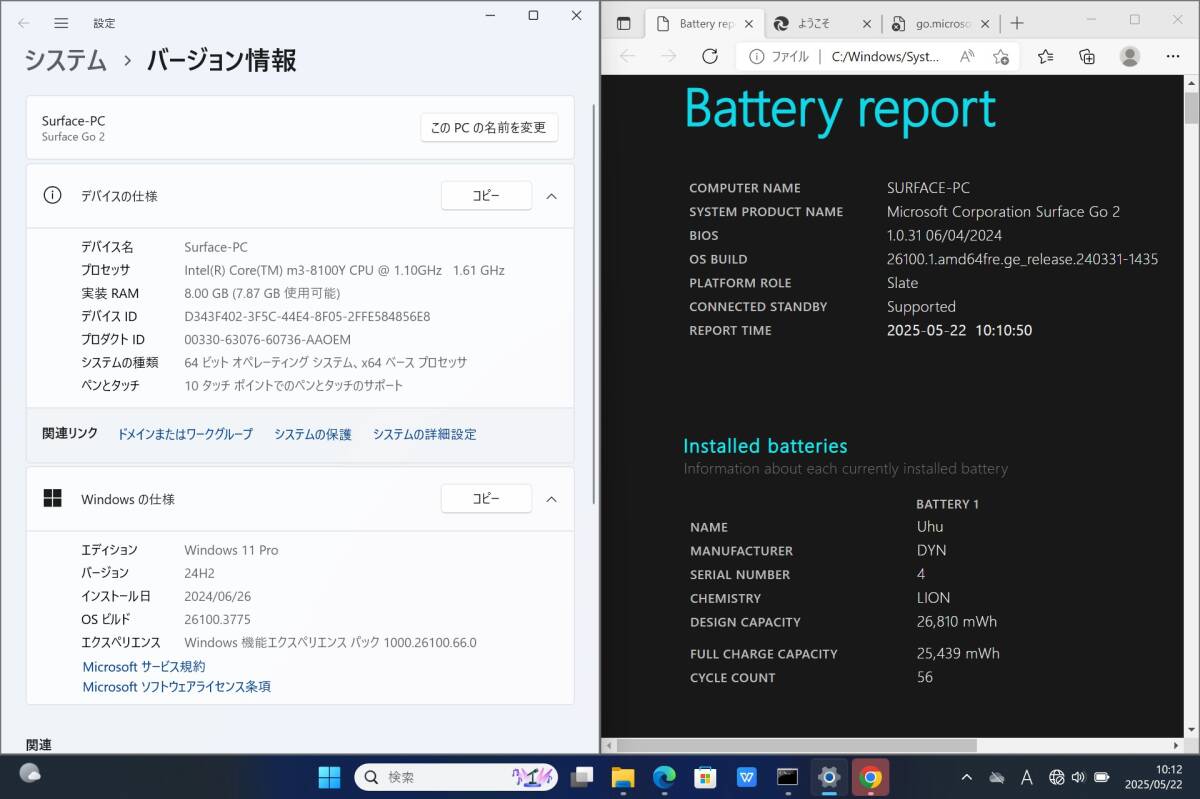Open the weather widget on taskbar

tap(30, 773)
